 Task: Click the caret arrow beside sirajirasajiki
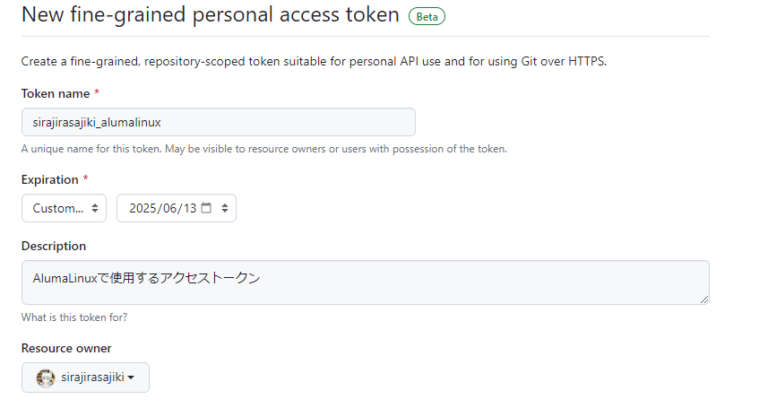coord(131,378)
